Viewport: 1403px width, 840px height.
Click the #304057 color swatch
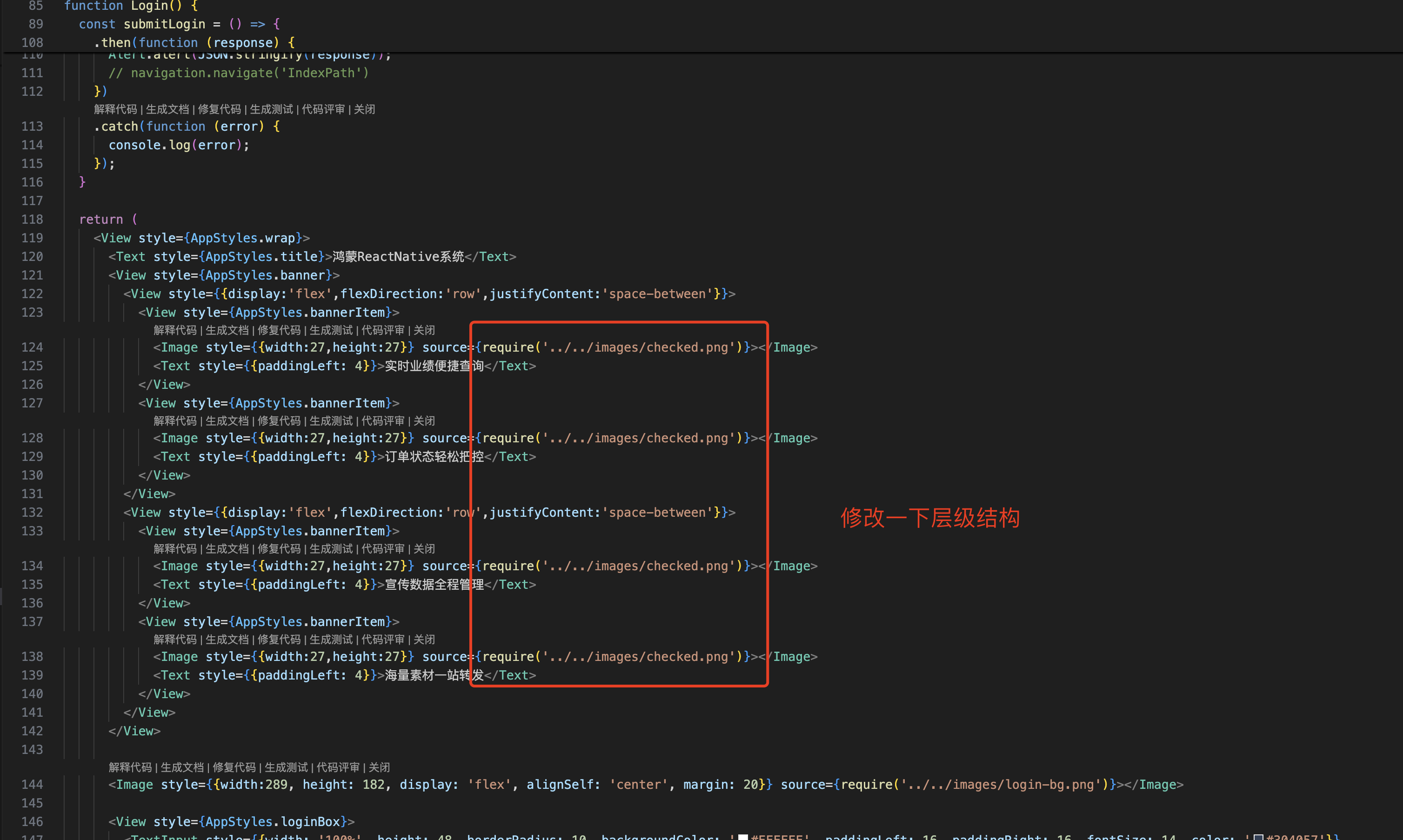pyautogui.click(x=1258, y=837)
